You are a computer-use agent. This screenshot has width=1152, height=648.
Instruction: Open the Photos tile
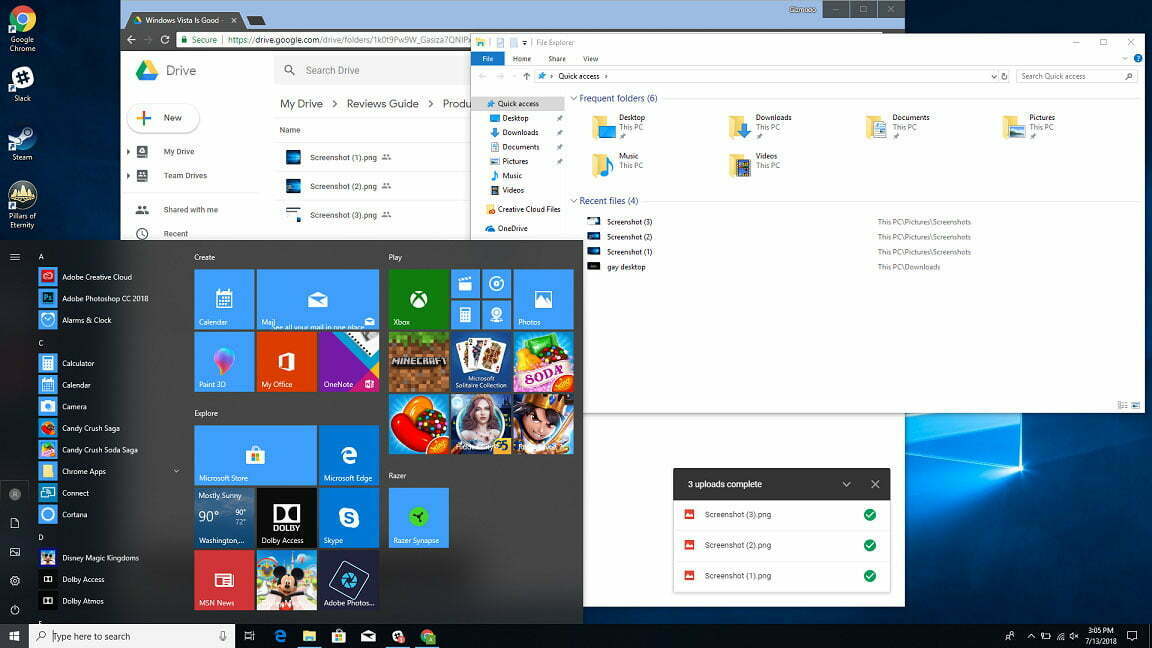click(x=543, y=299)
